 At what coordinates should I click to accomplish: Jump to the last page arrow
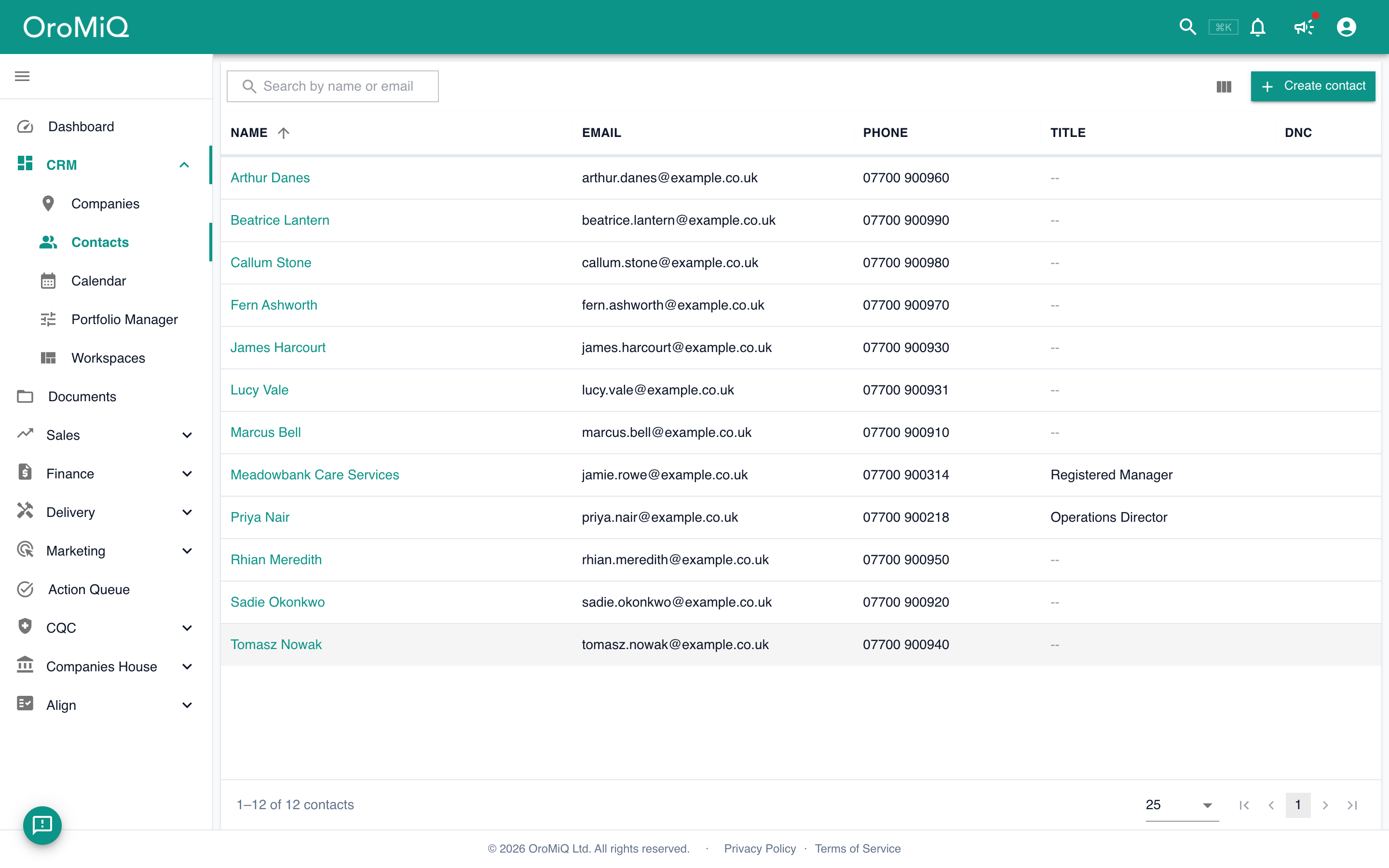point(1352,805)
